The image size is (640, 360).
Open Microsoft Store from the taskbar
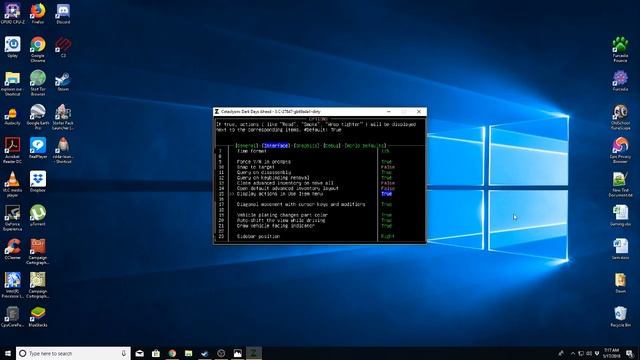[x=156, y=353]
